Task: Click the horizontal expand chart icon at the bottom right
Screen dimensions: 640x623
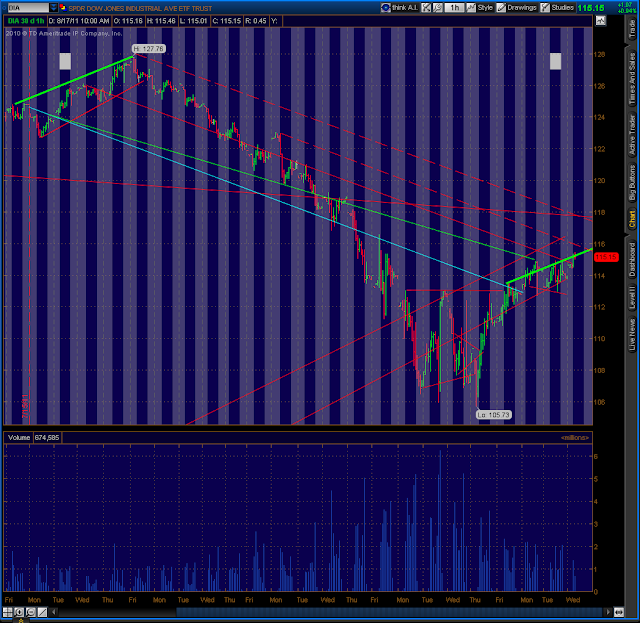Action: point(619,612)
